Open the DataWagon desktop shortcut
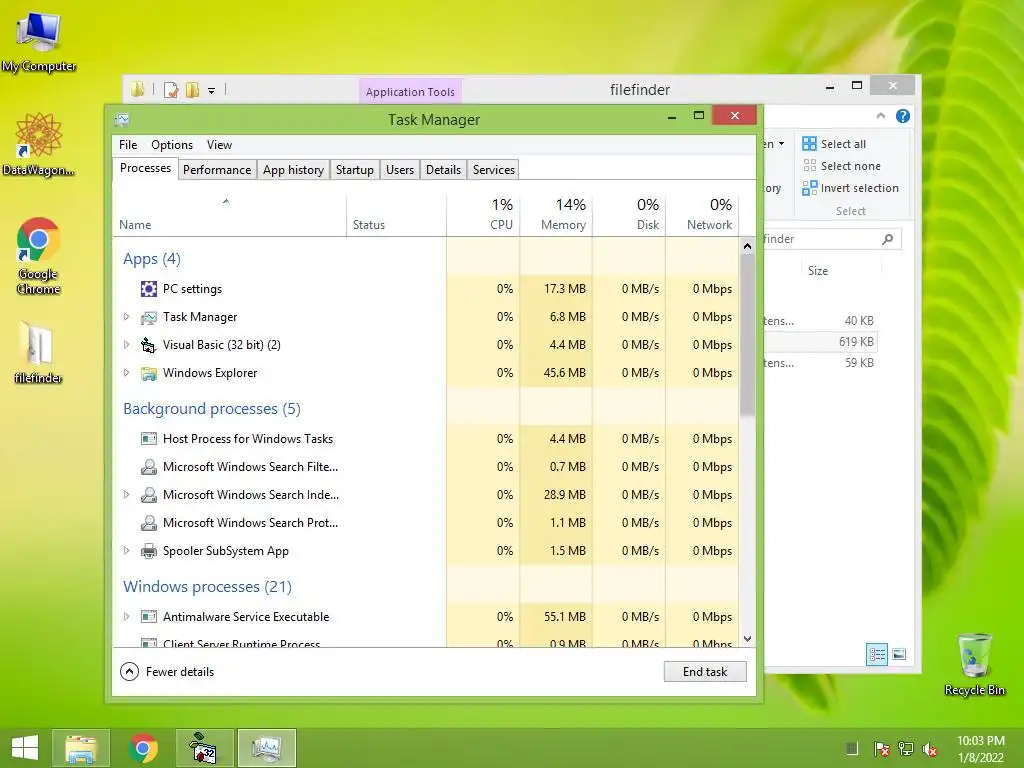 [x=39, y=144]
